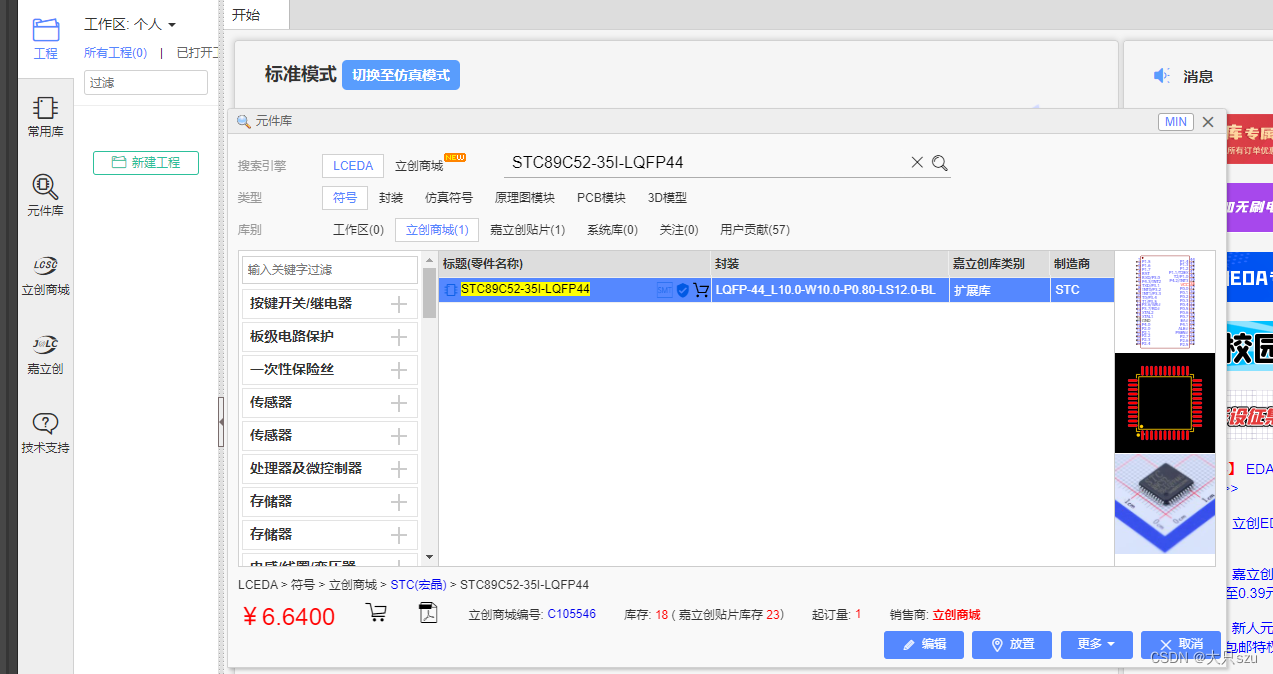This screenshot has height=674, width=1273.
Task: Switch to 用户贡献(57) library tab
Action: 755,230
